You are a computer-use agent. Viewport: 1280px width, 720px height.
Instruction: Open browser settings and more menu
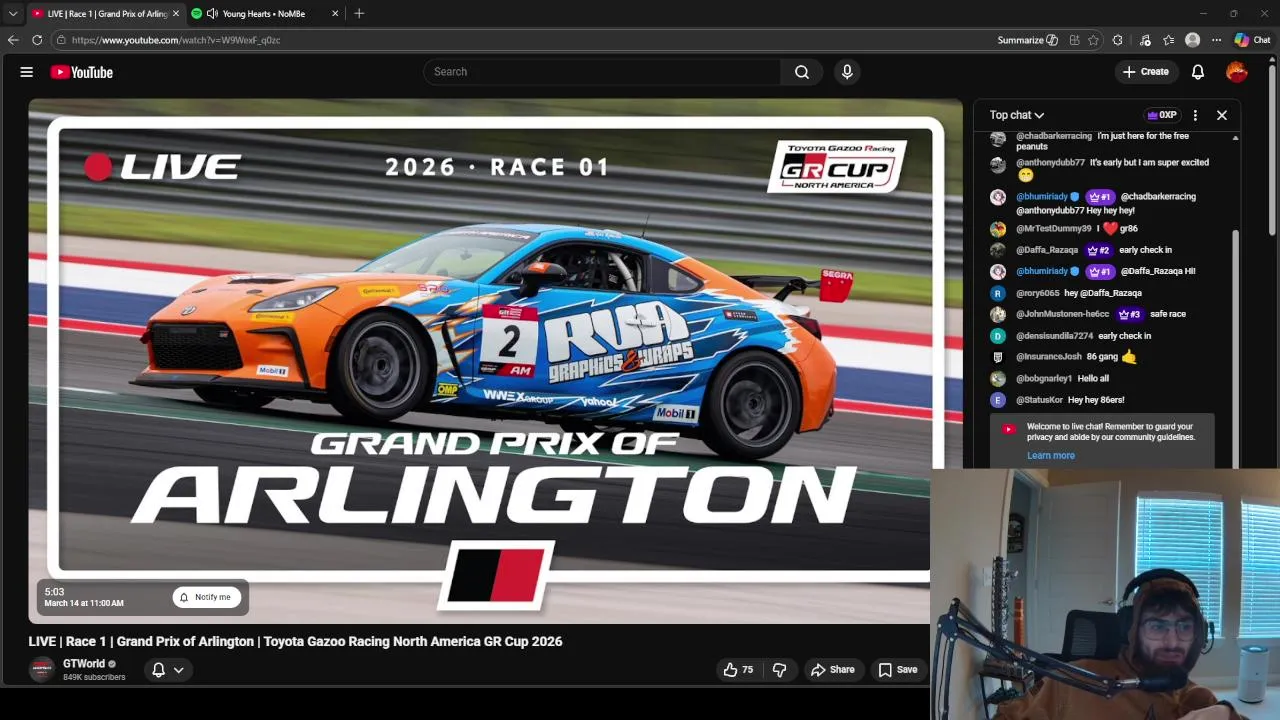click(1216, 40)
